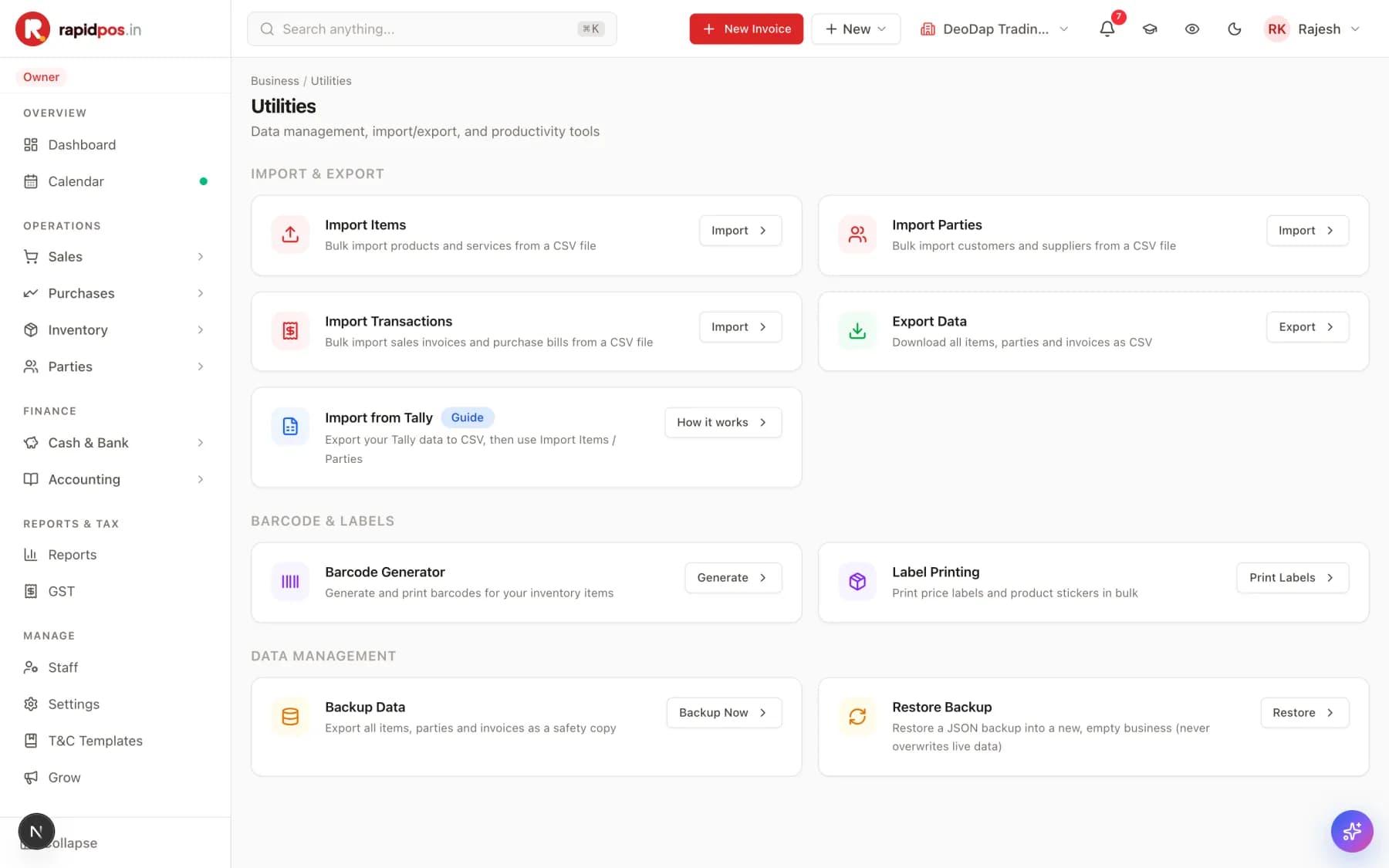Toggle the eye visibility icon in header
The image size is (1389, 868).
[1192, 29]
